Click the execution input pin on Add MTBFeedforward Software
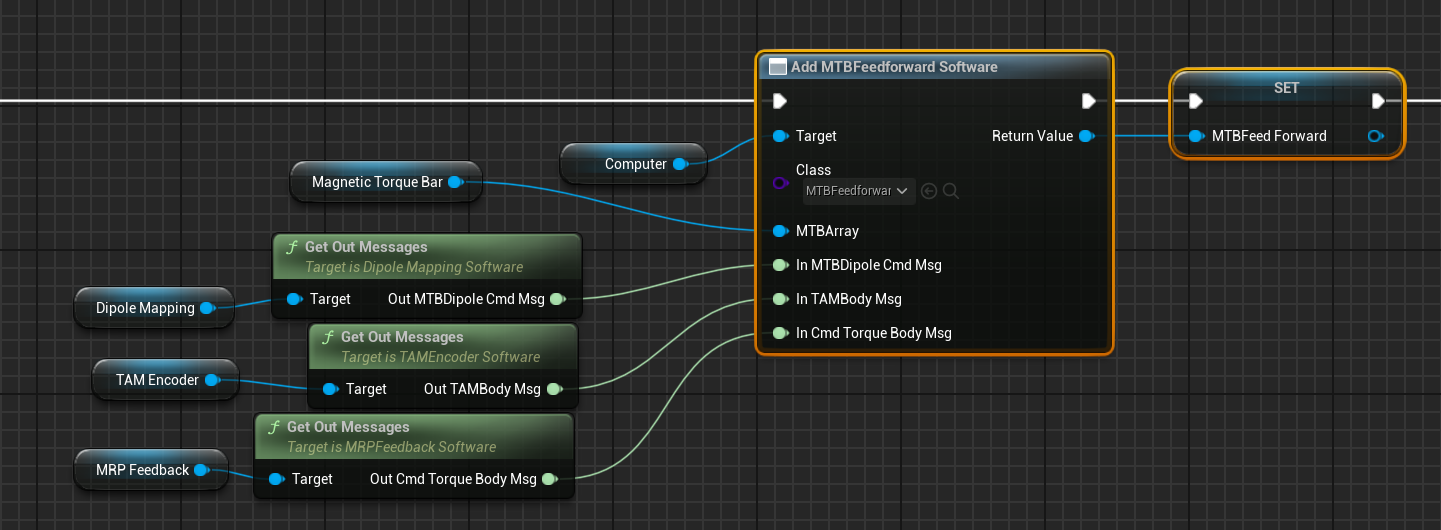The width and height of the screenshot is (1441, 530). click(780, 101)
